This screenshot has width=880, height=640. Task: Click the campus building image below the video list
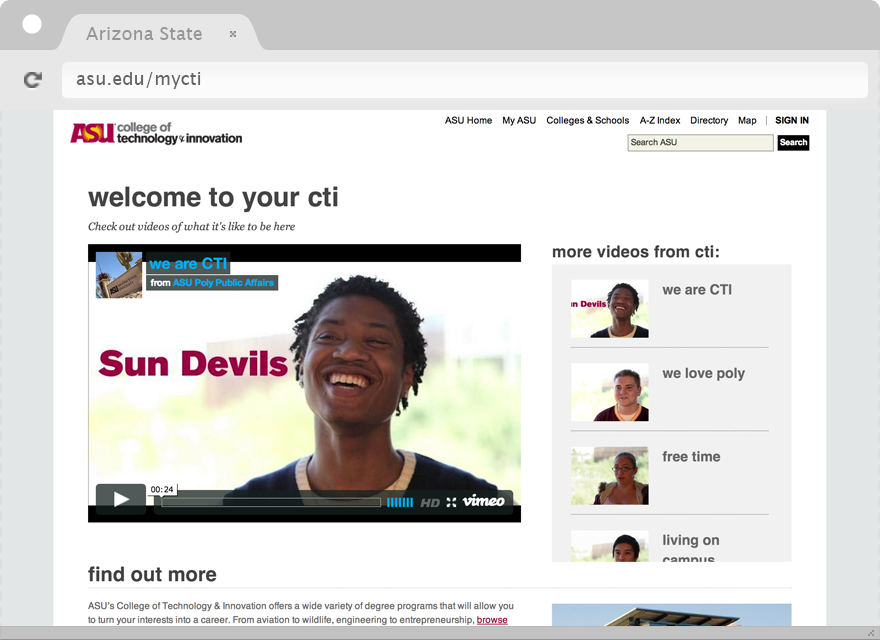[671, 615]
